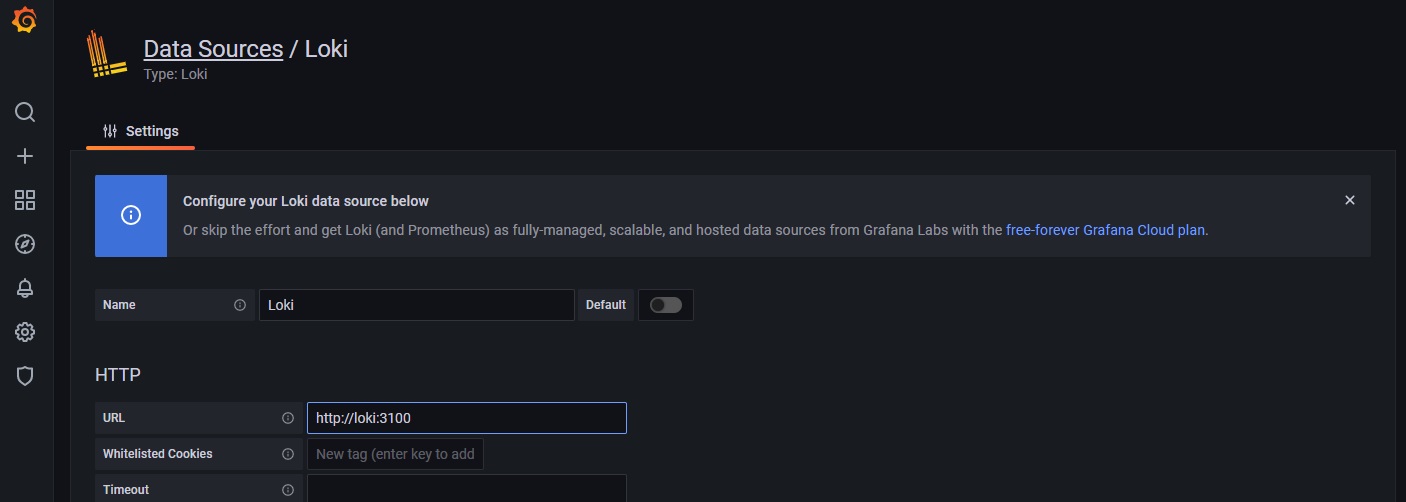Click info icon beside Whitelisted Cookies

[288, 454]
